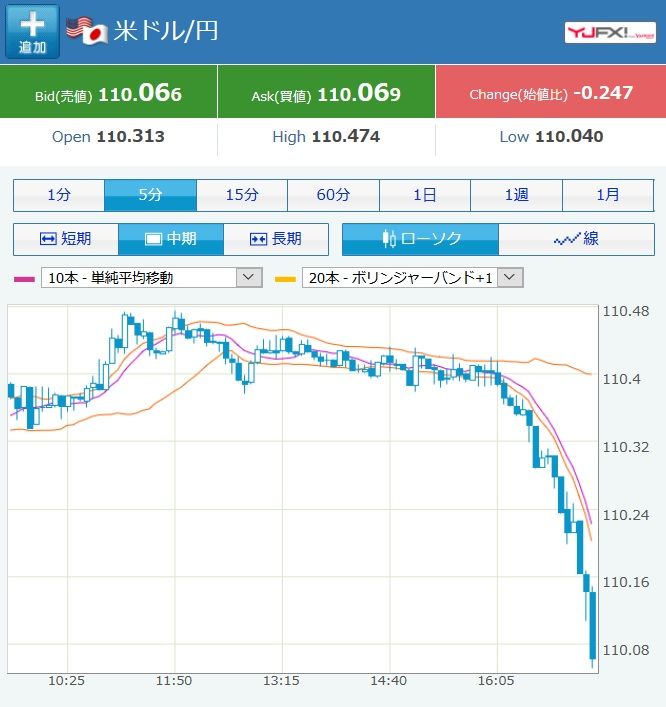Viewport: 666px width, 707px height.
Task: Switch chart to ローソク candlestick style
Action: [420, 239]
